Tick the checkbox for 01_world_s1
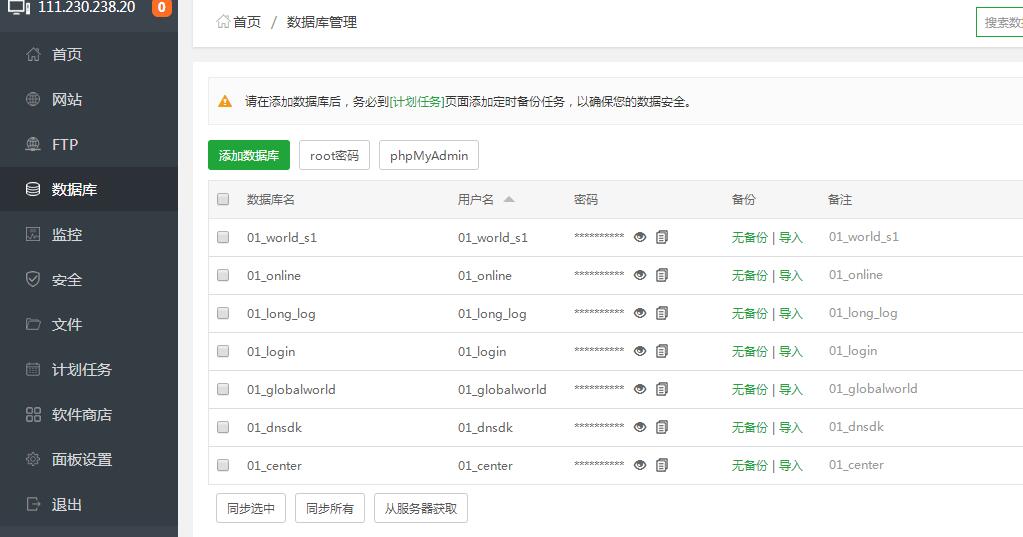The height and width of the screenshot is (537, 1023). pyautogui.click(x=223, y=238)
